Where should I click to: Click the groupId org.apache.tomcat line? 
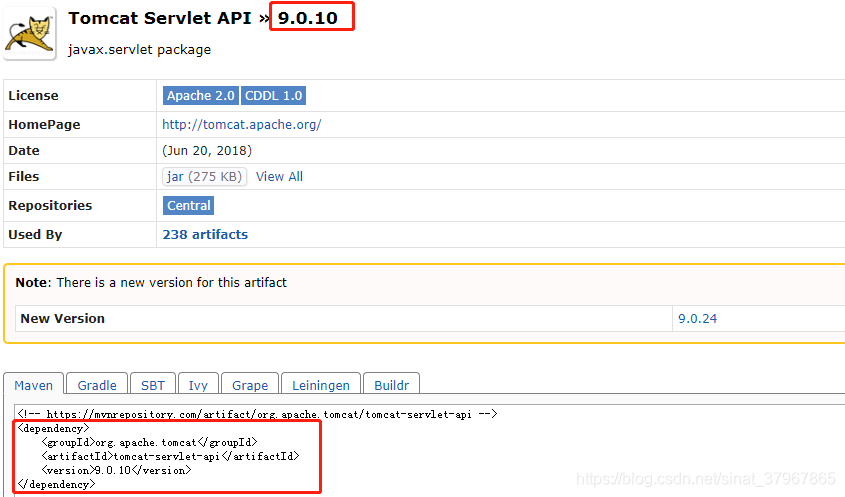click(149, 442)
